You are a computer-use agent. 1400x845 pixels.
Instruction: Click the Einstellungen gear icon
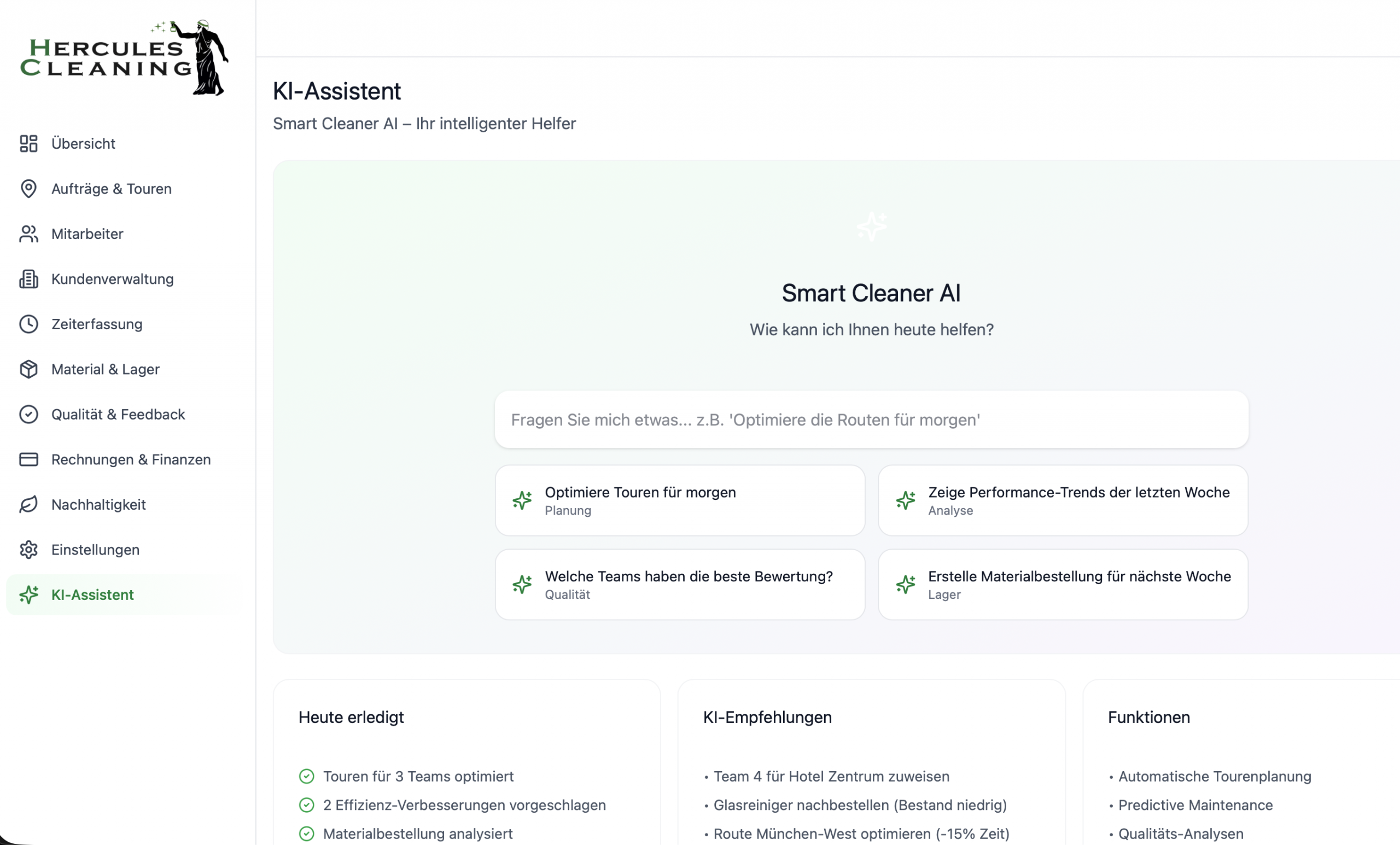(28, 550)
